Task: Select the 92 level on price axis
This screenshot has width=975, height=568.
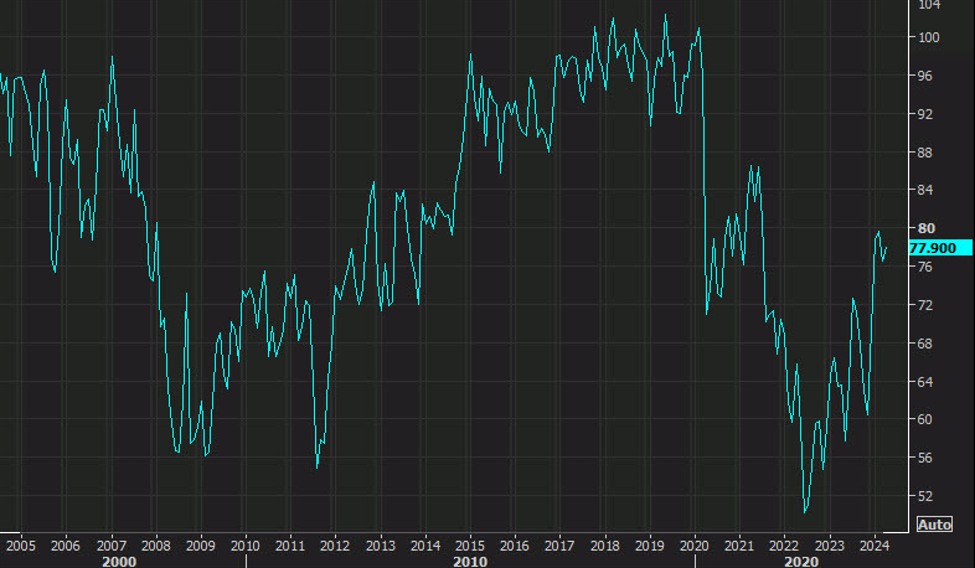Action: click(x=925, y=114)
